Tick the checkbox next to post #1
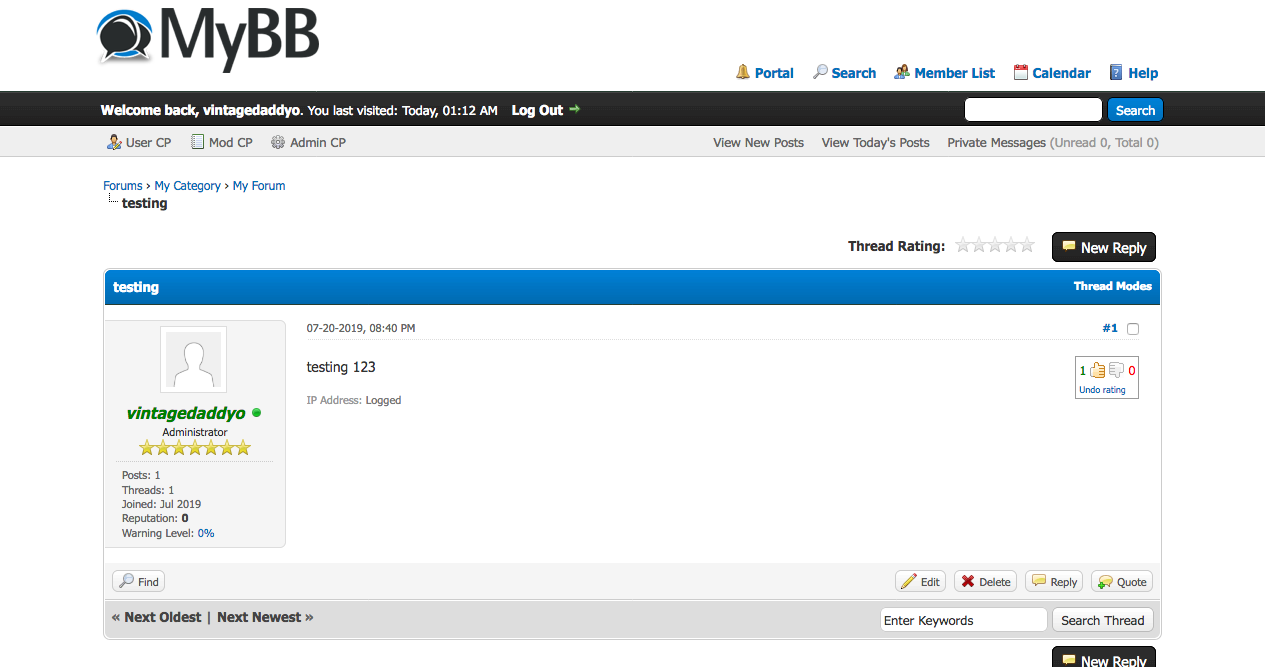Image resolution: width=1265 pixels, height=667 pixels. (1133, 329)
